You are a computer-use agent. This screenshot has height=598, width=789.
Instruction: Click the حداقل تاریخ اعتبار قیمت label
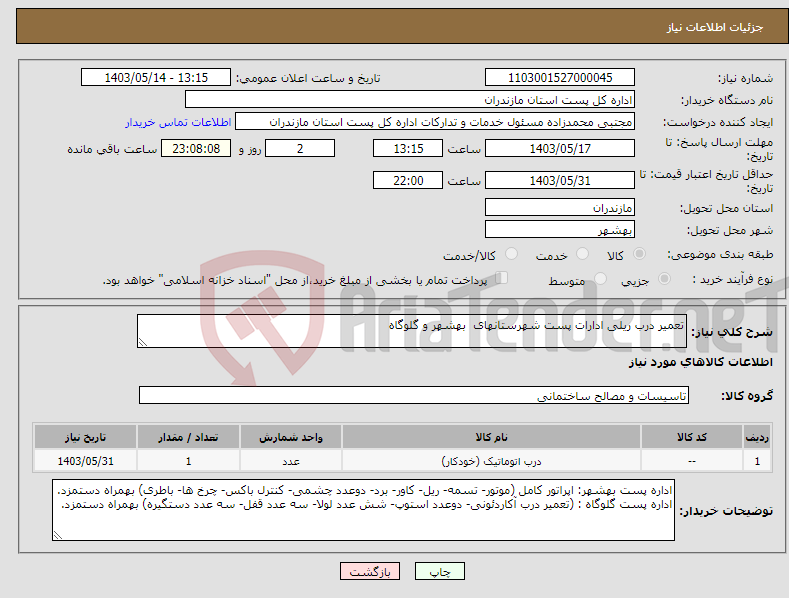(x=706, y=181)
